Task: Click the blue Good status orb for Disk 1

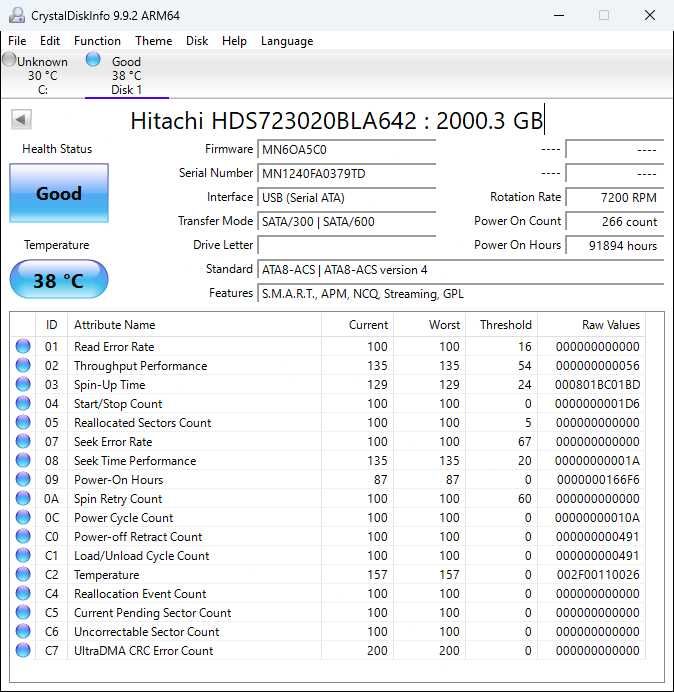Action: pyautogui.click(x=93, y=59)
